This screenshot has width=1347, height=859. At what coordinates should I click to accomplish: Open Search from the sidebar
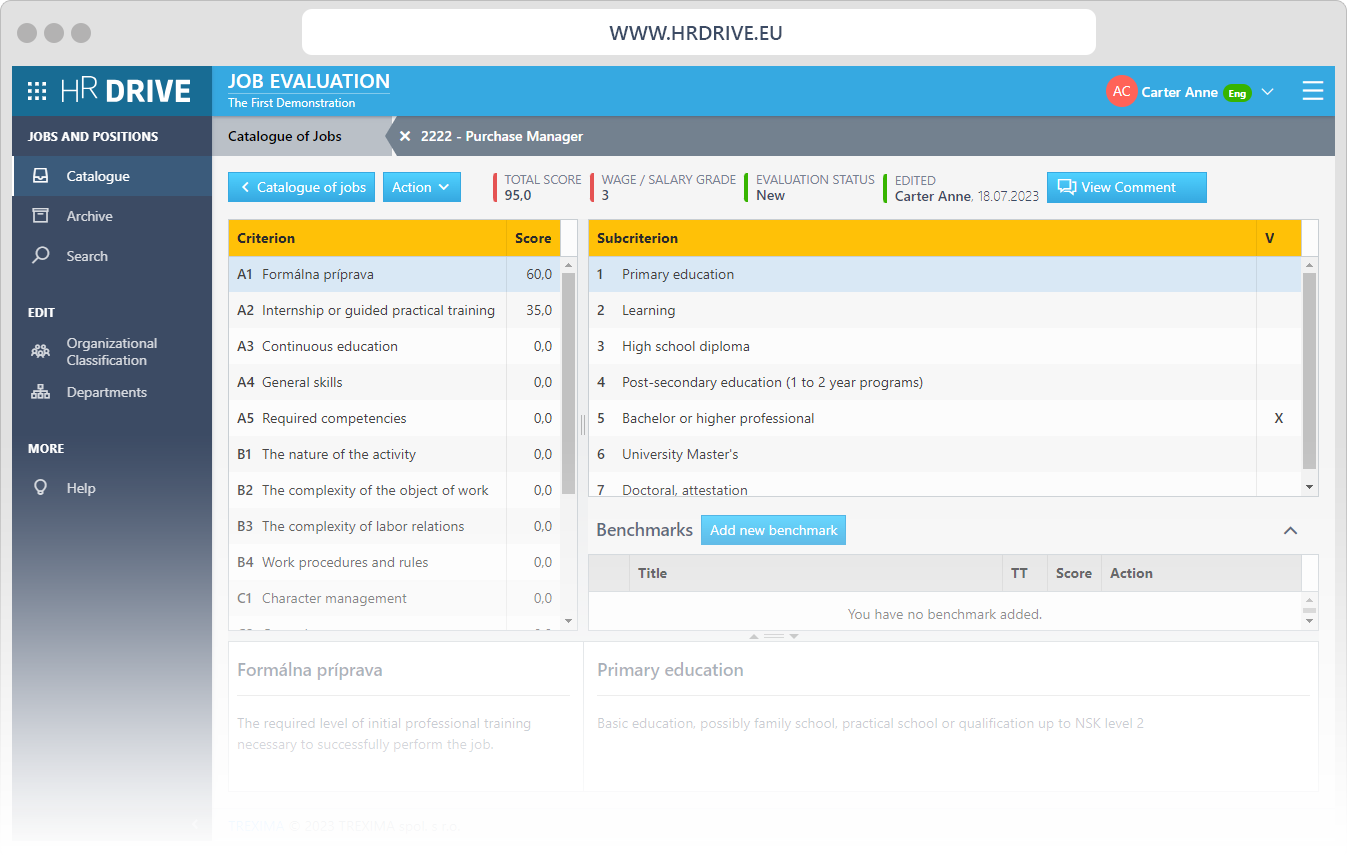87,256
